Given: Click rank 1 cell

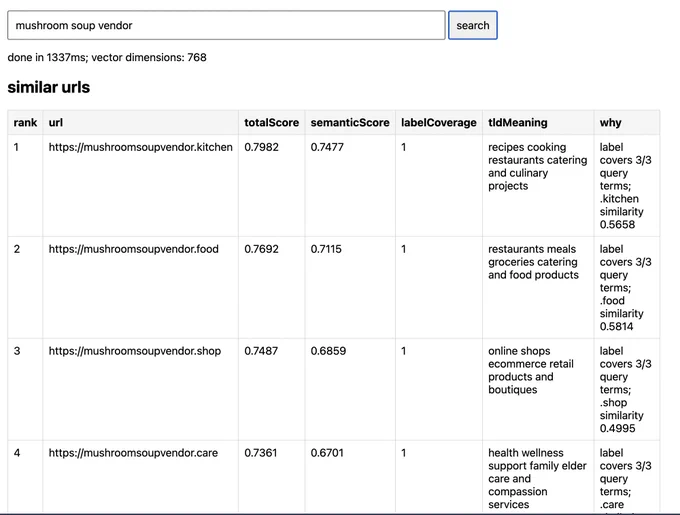Looking at the screenshot, I should click(25, 186).
